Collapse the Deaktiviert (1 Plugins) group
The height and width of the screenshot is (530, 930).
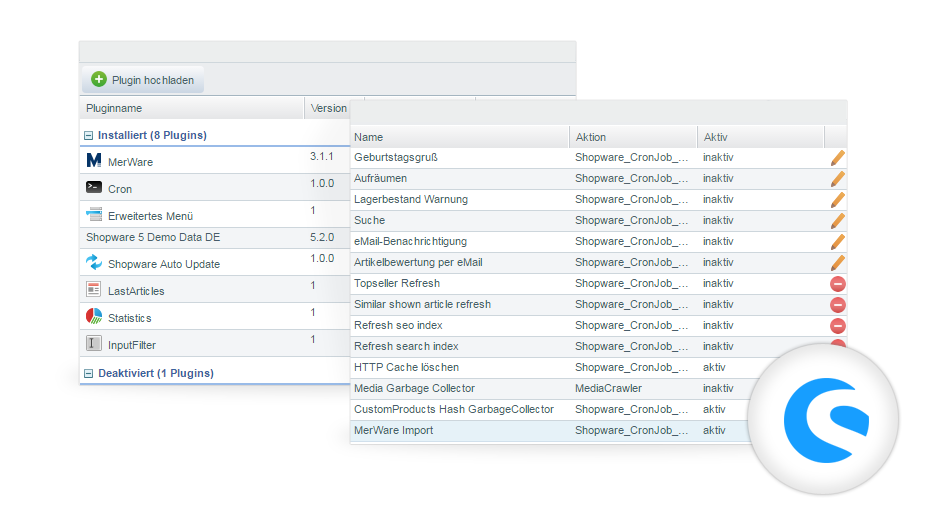pos(88,373)
